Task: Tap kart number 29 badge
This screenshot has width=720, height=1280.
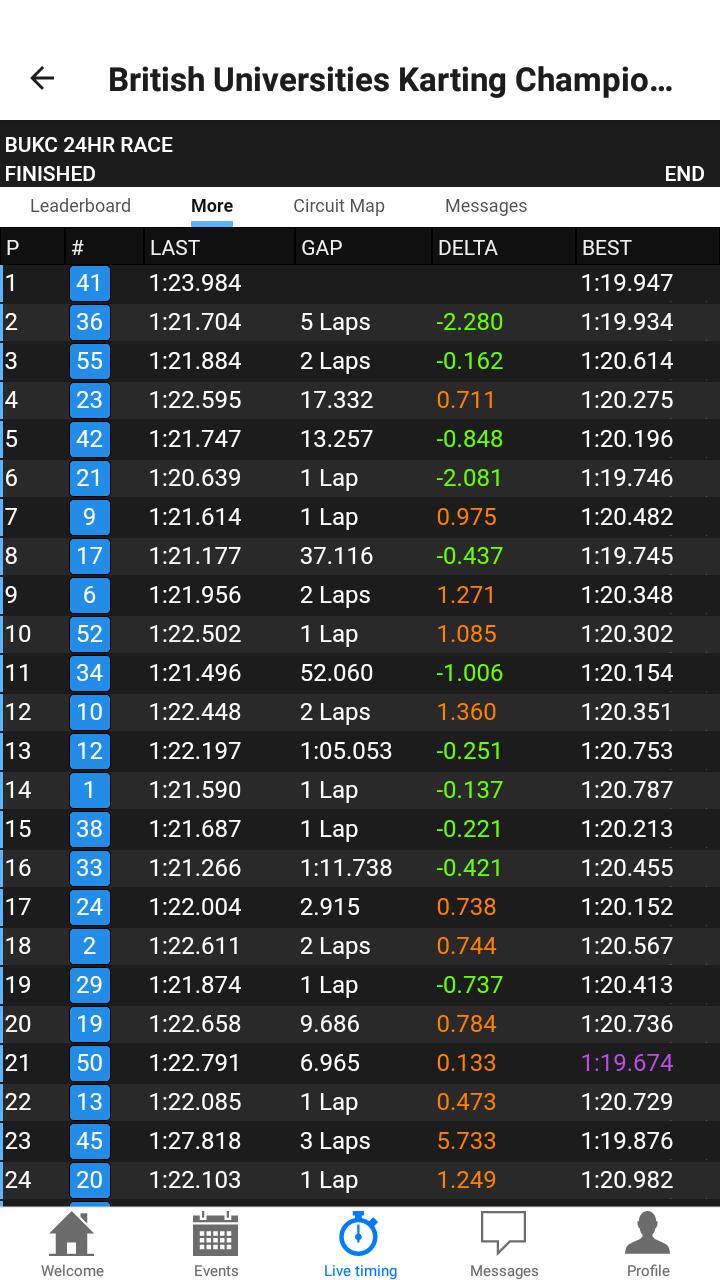Action: (x=90, y=985)
